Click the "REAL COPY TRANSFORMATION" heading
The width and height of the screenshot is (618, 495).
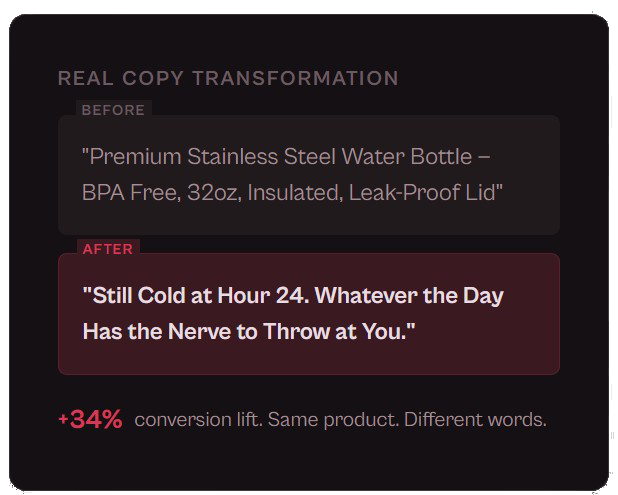point(228,78)
